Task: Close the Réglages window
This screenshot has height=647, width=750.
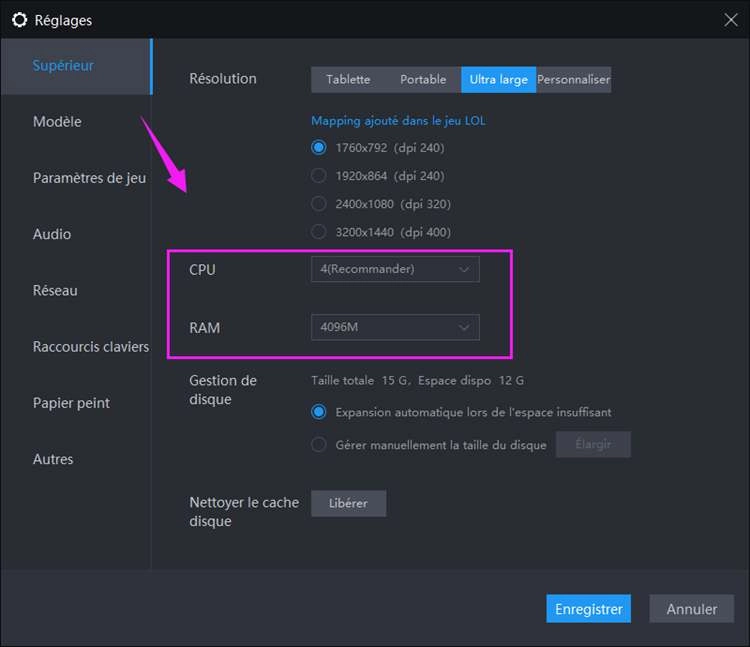Action: tap(731, 19)
